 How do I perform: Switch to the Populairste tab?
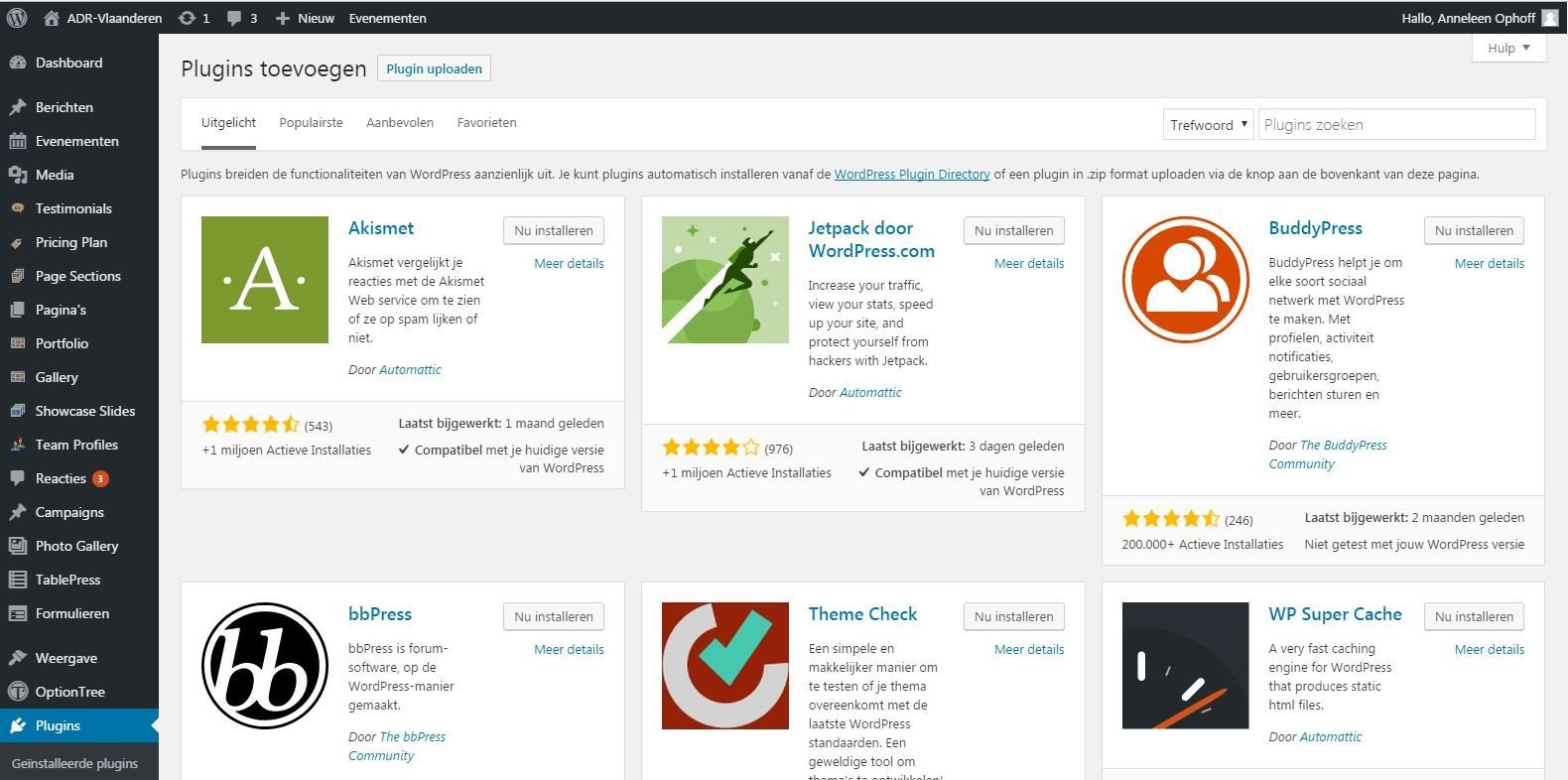pyautogui.click(x=311, y=123)
